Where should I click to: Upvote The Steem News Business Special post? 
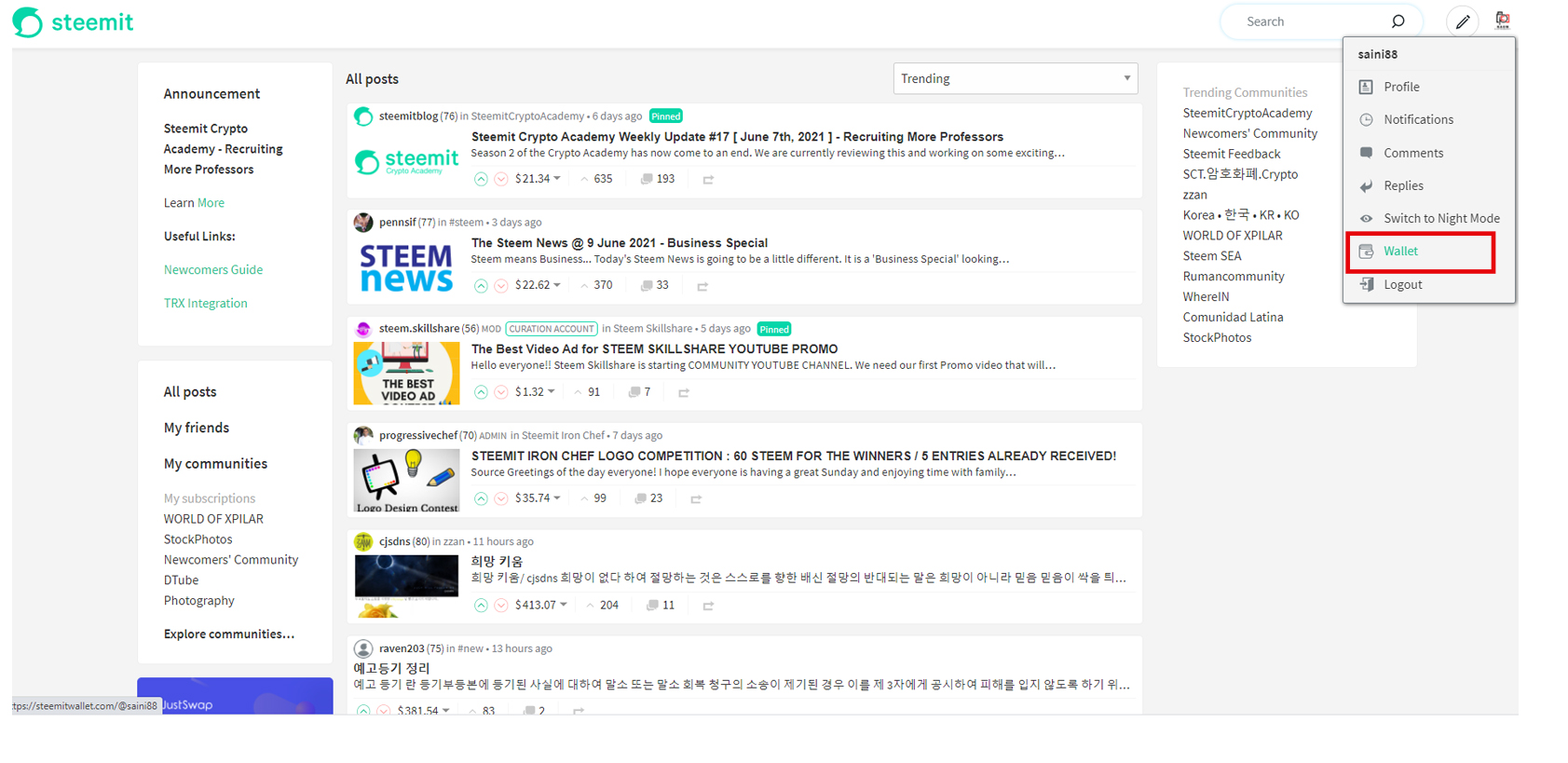click(x=481, y=286)
